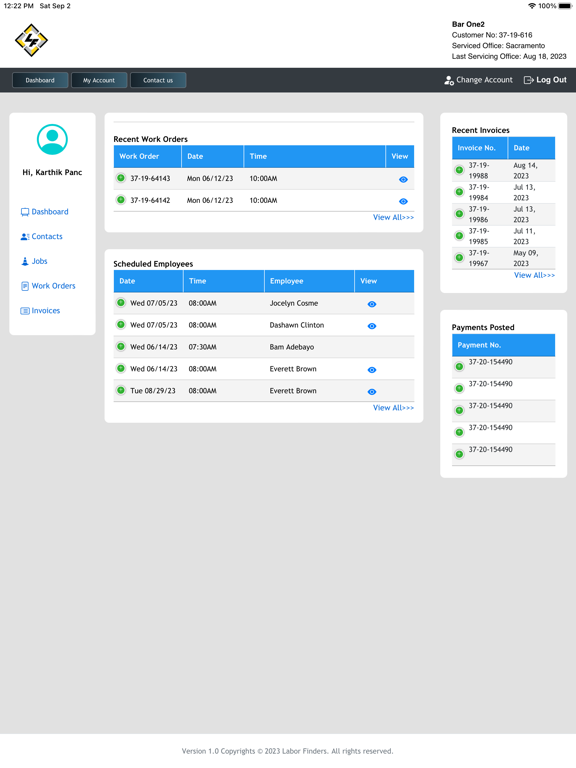This screenshot has width=576, height=768.
Task: Go to Invoices in the sidebar
Action: coord(46,311)
